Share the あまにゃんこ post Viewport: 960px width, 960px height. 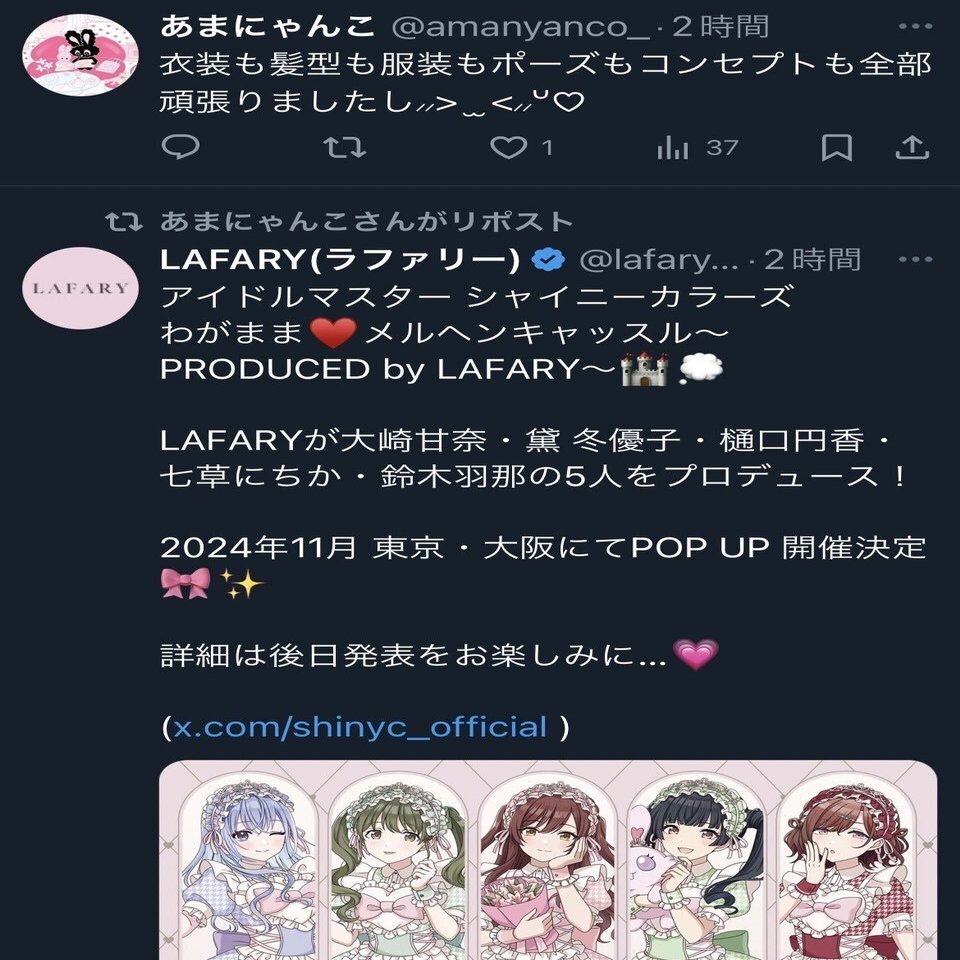(912, 148)
